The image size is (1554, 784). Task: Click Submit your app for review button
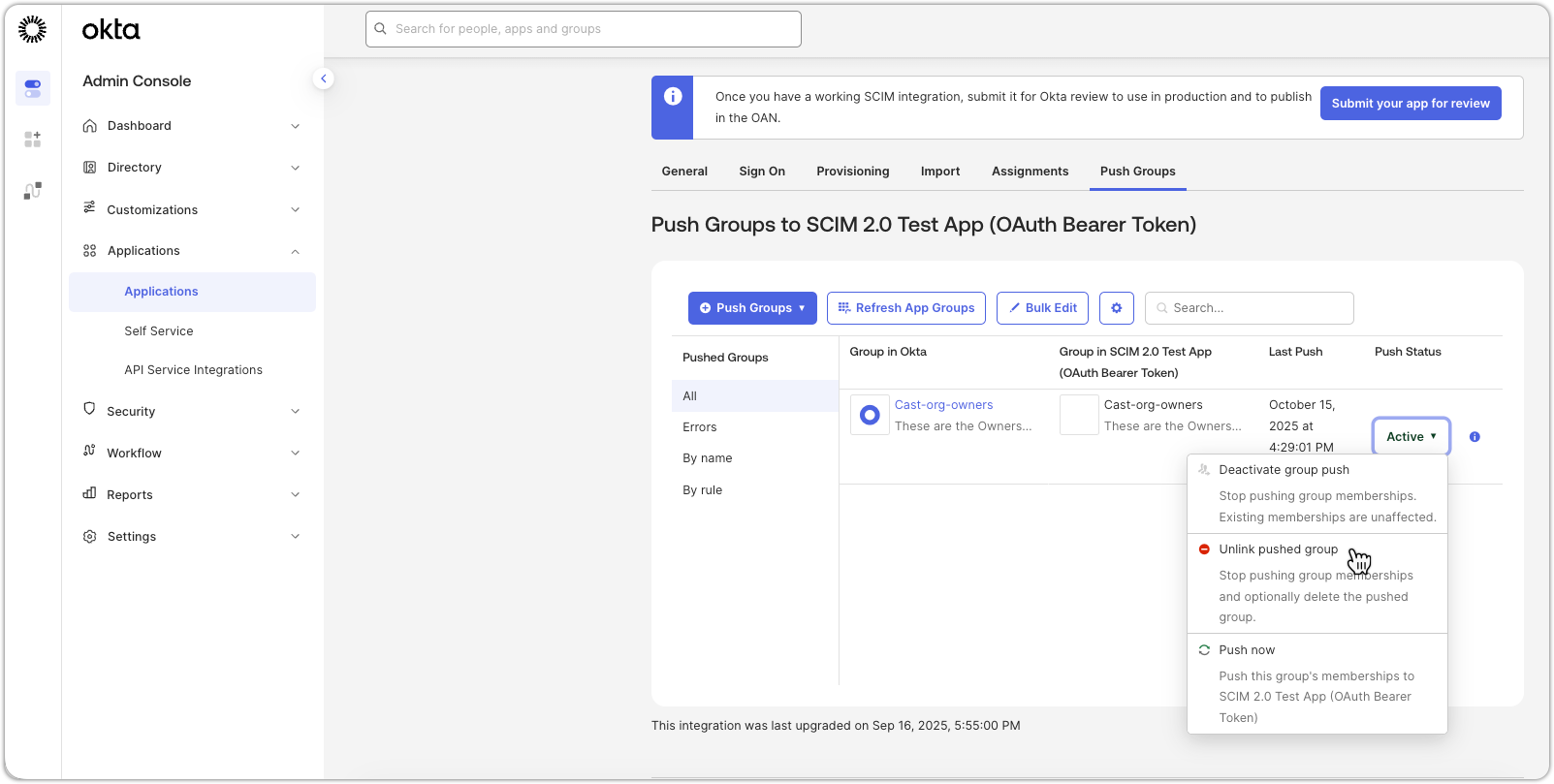click(1411, 104)
